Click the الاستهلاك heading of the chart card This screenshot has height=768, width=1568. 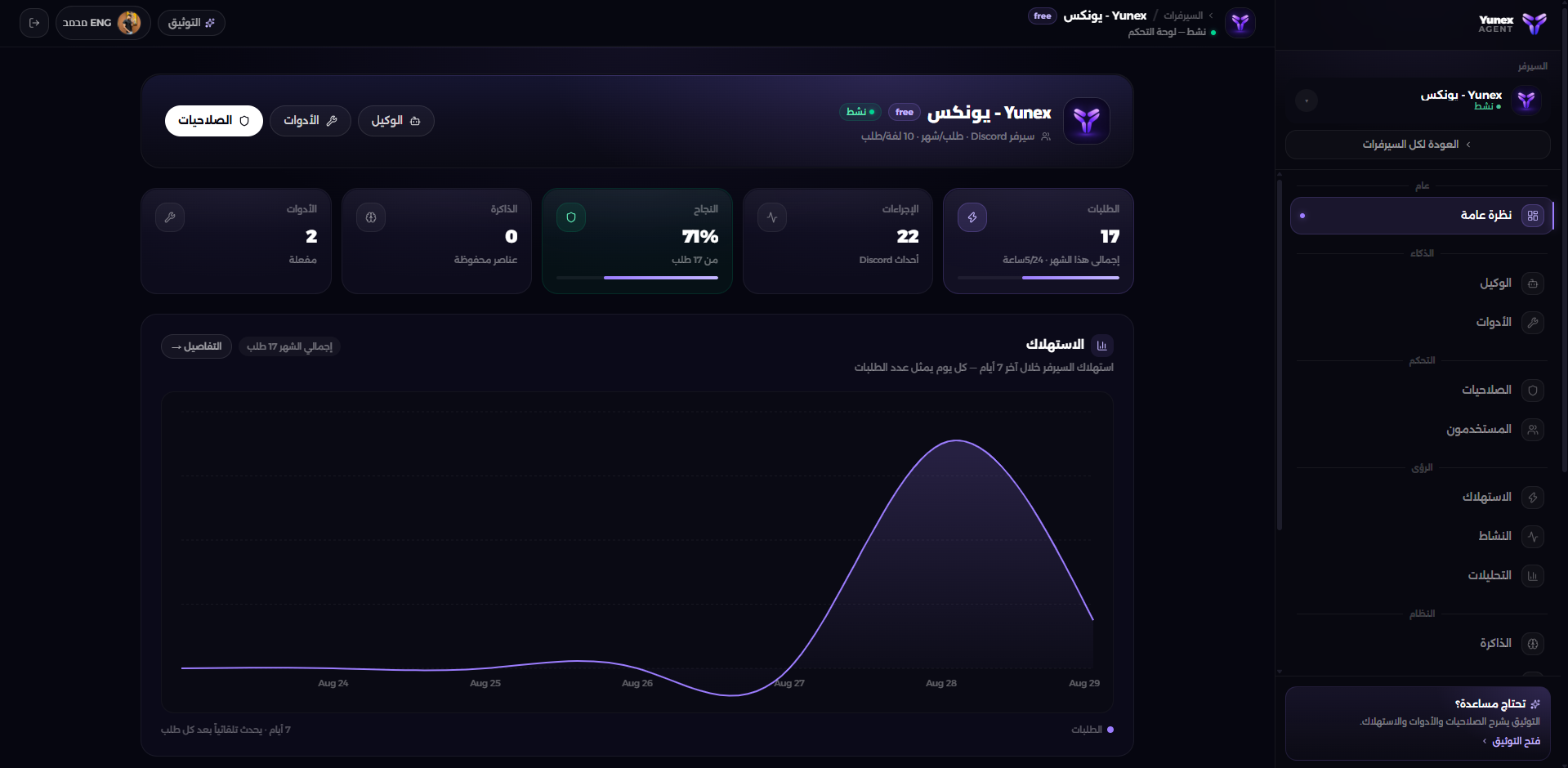(1055, 345)
